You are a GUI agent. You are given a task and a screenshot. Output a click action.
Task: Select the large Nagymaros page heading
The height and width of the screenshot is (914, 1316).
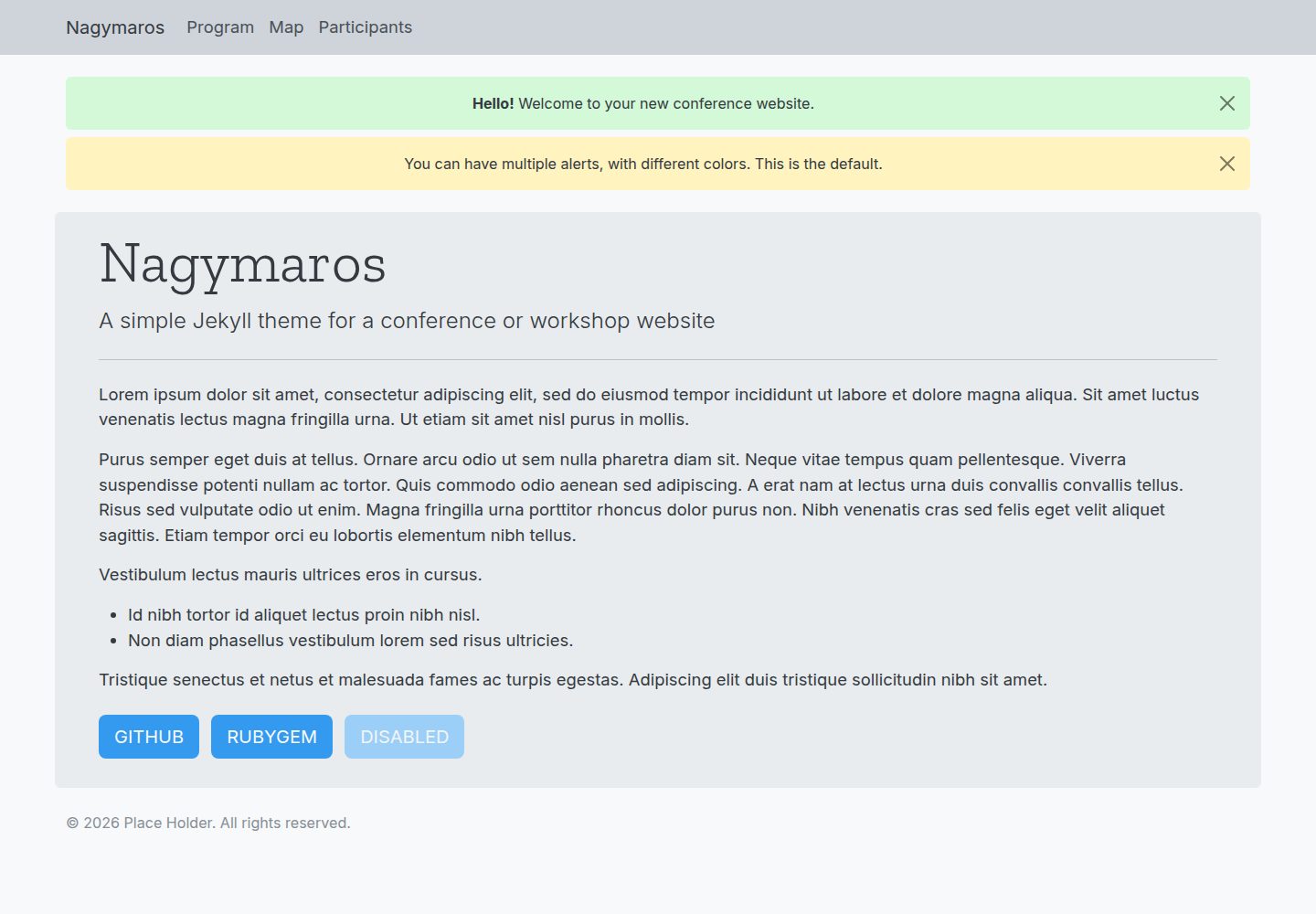coord(242,264)
